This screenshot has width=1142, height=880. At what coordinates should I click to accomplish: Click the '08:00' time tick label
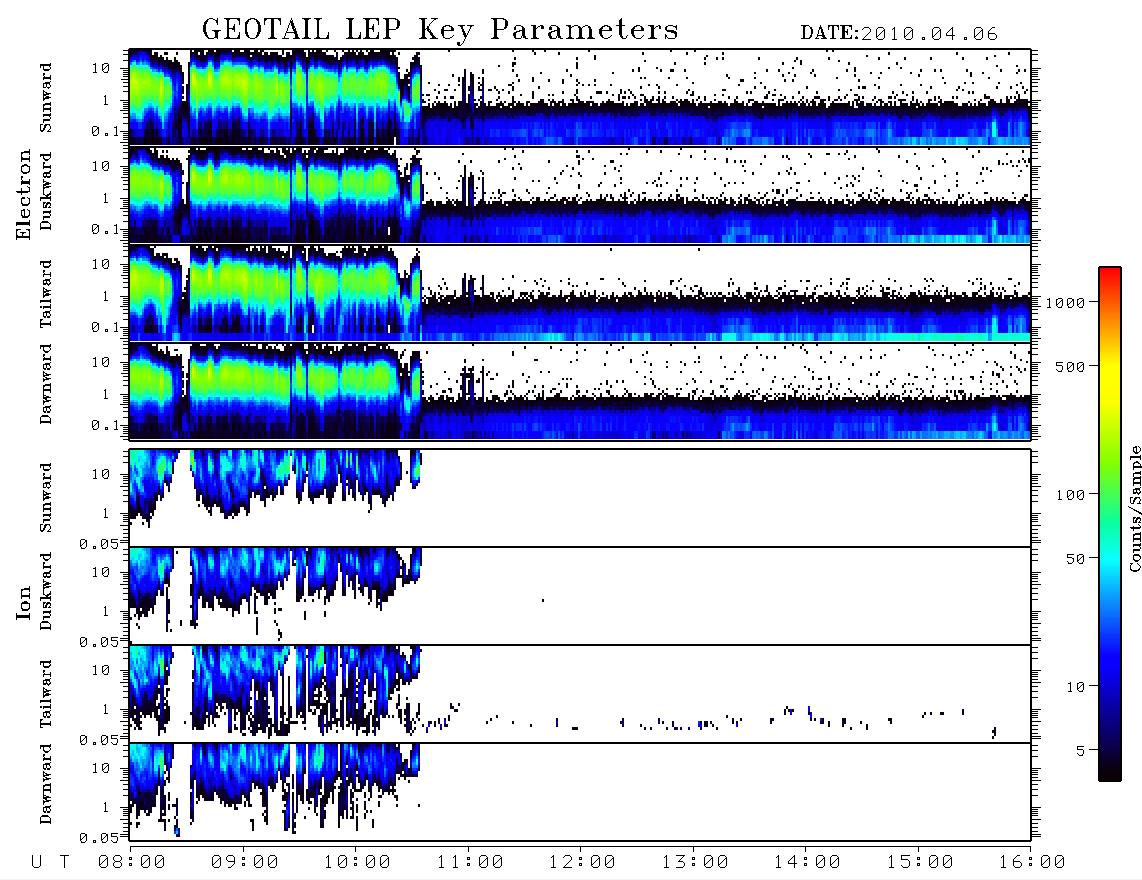(x=132, y=863)
